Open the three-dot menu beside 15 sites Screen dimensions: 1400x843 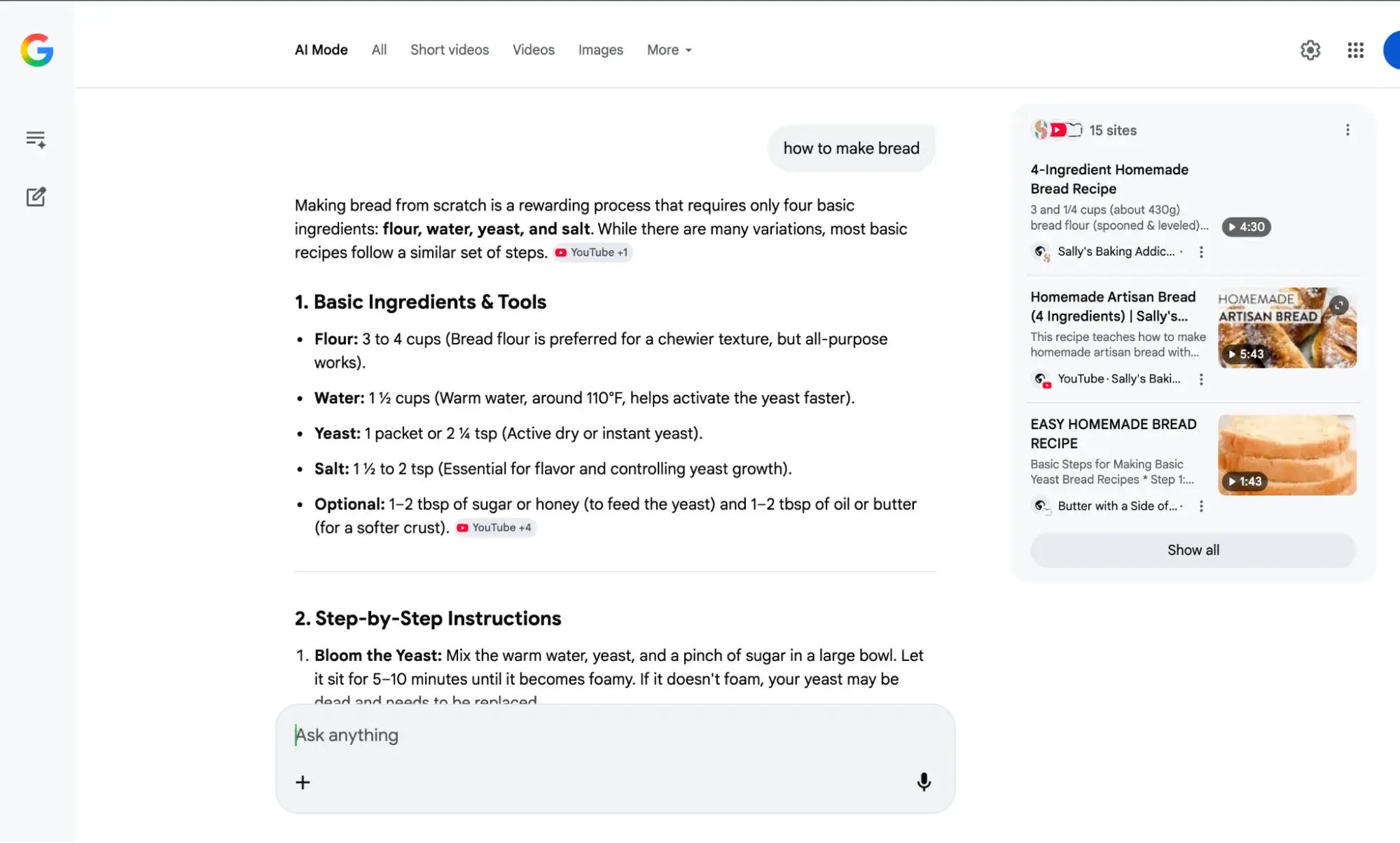1347,130
